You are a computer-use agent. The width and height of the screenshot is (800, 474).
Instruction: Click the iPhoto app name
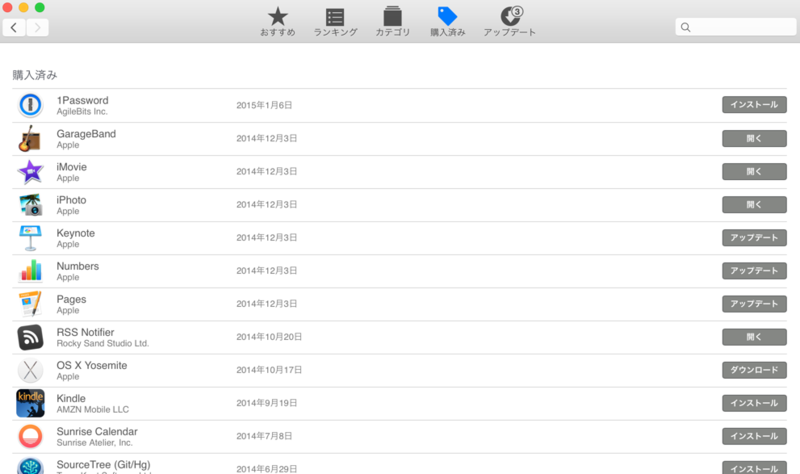pos(71,200)
